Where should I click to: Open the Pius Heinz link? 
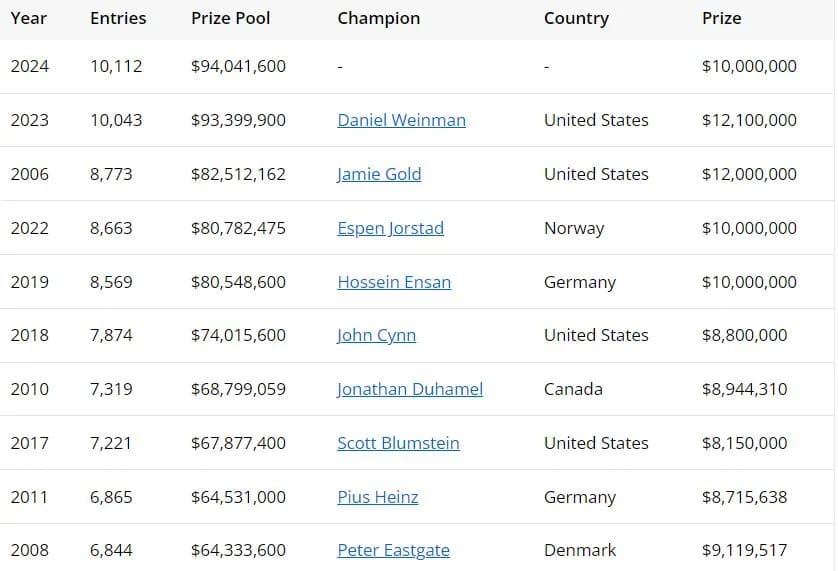point(378,497)
